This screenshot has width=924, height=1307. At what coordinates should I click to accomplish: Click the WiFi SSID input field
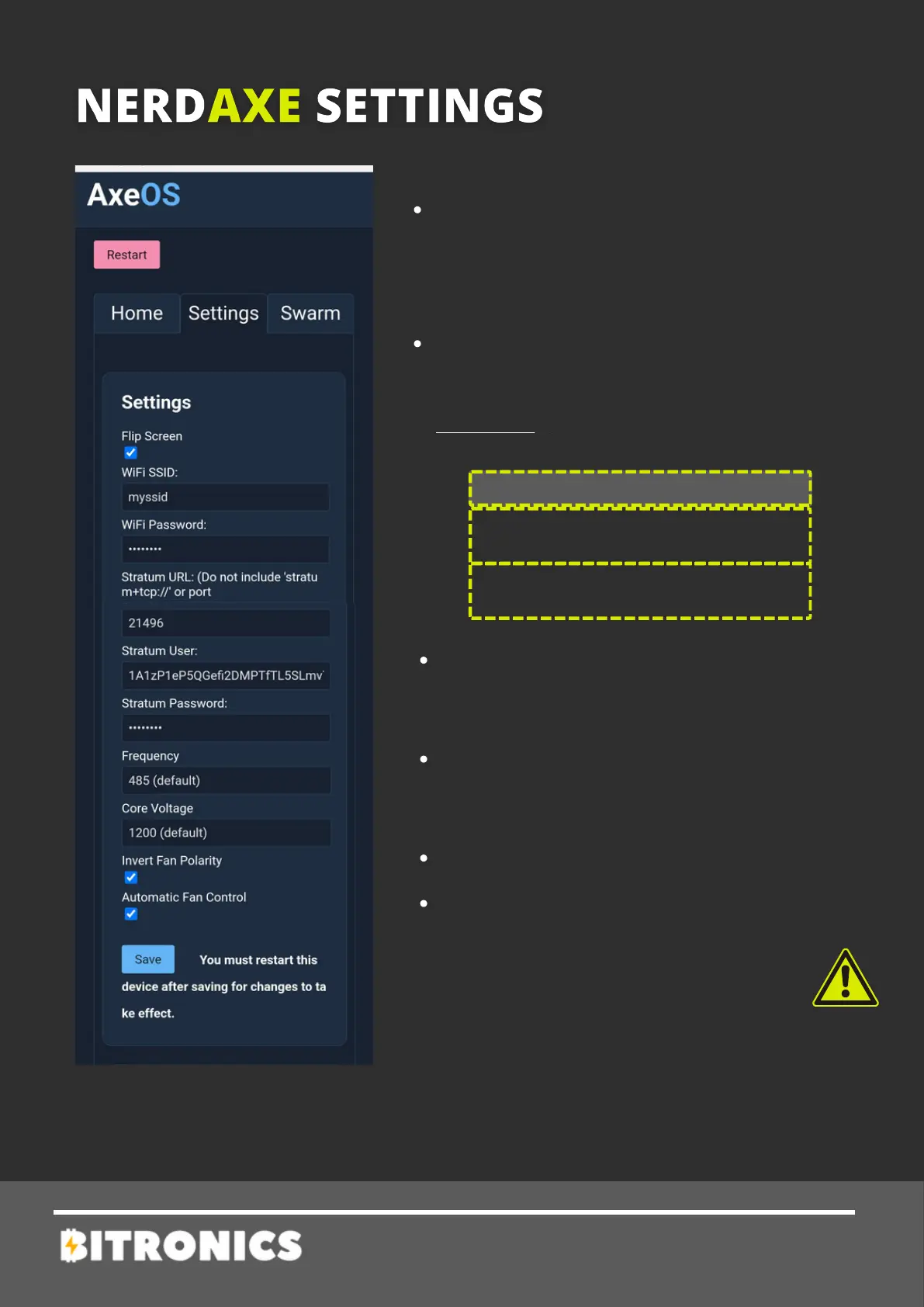[x=225, y=497]
